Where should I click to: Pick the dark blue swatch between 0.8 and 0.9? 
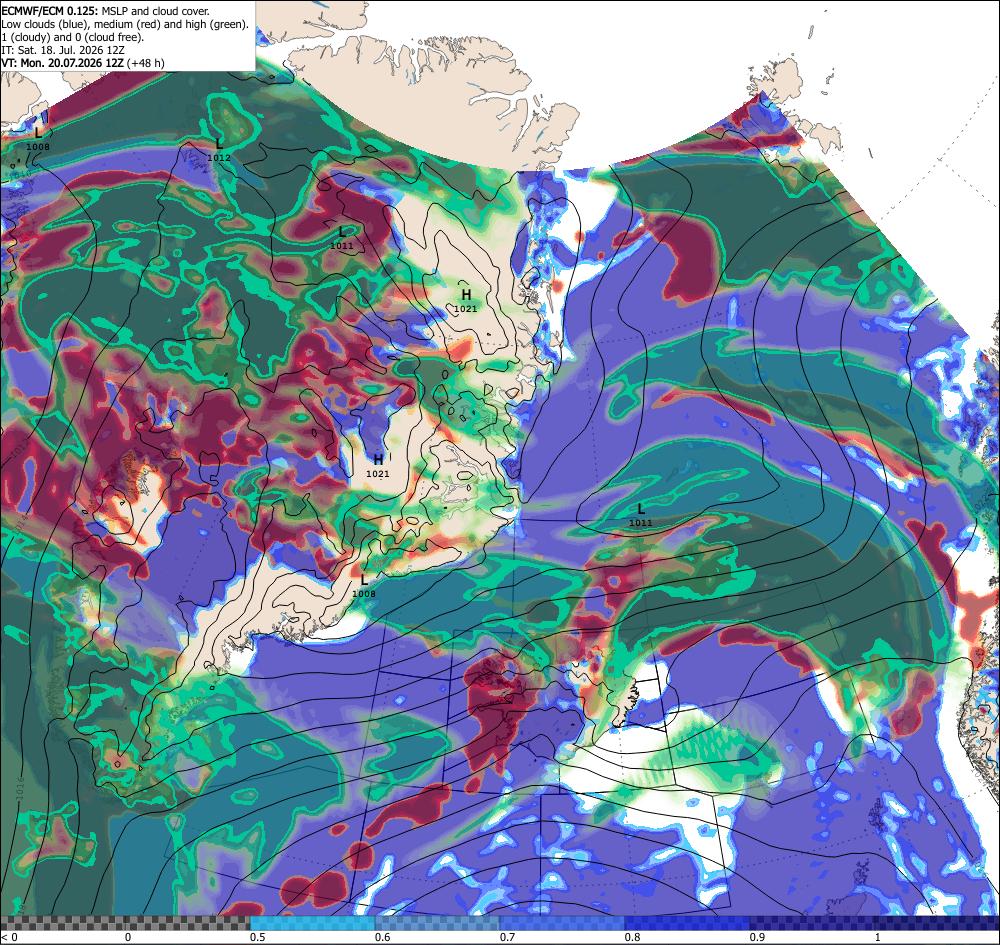click(x=688, y=923)
